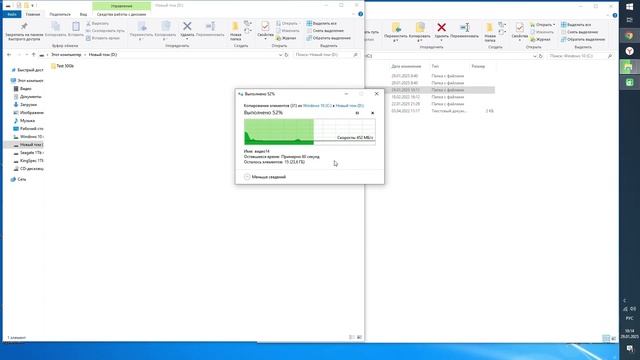This screenshot has height=360, width=640.
Task: Click "Этот компьютер" in left address bar
Action: coord(66,55)
